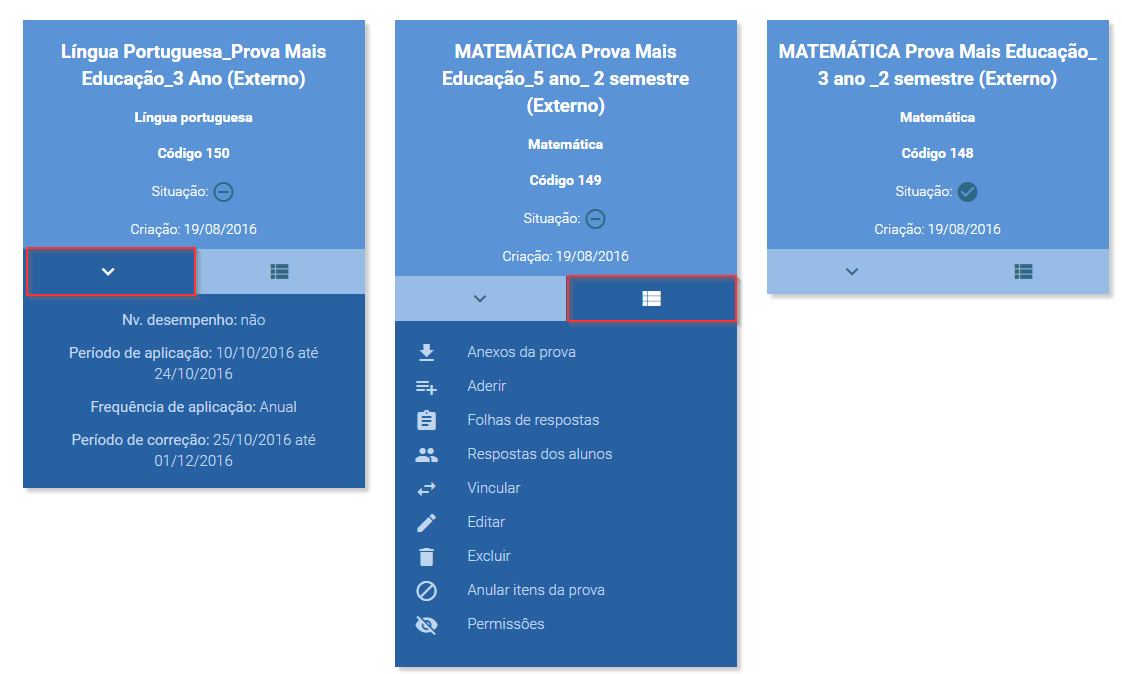The width and height of the screenshot is (1122, 674).
Task: Open Permissões option
Action: click(506, 624)
